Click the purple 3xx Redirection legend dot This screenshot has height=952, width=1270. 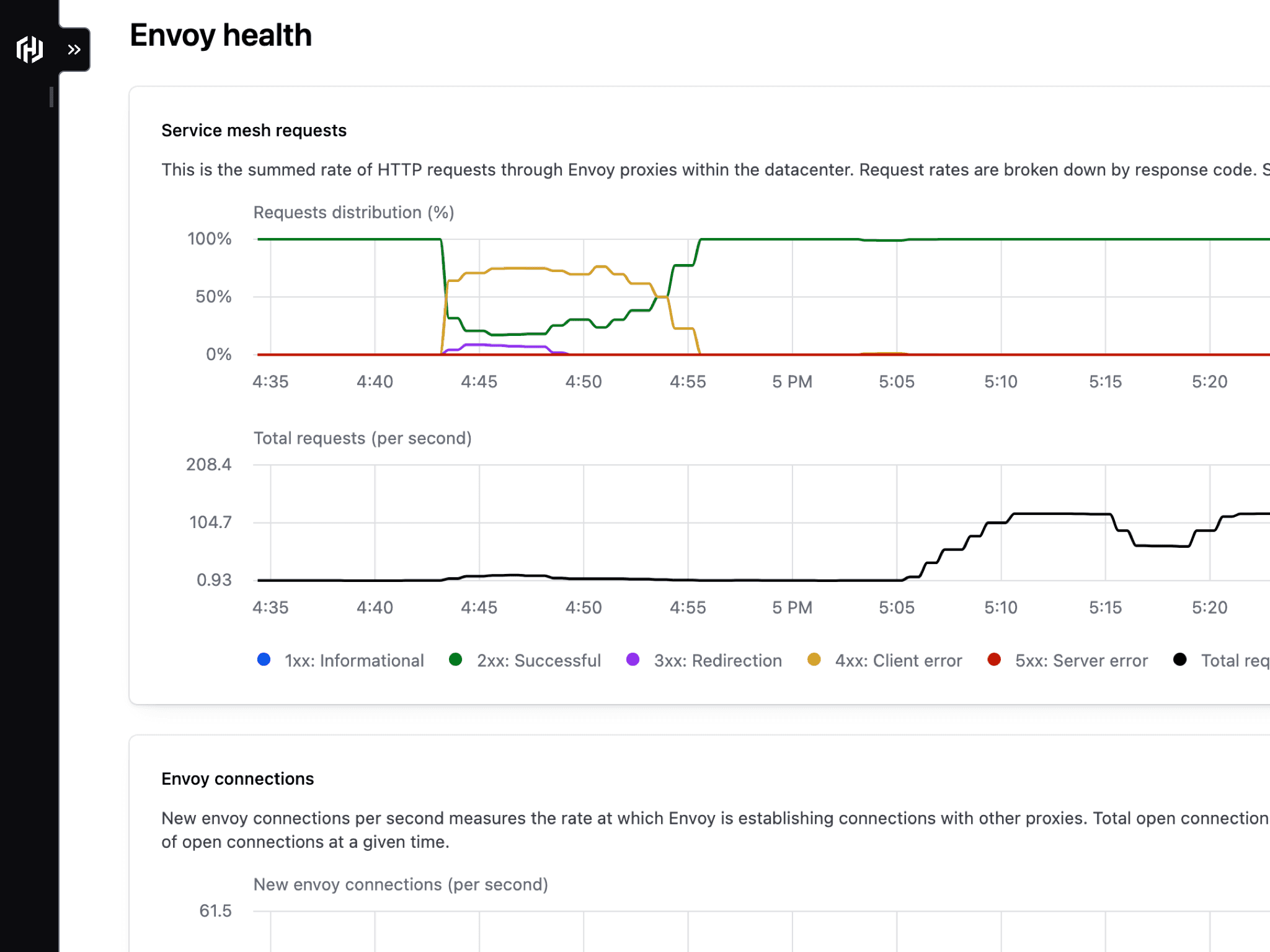[x=633, y=659]
